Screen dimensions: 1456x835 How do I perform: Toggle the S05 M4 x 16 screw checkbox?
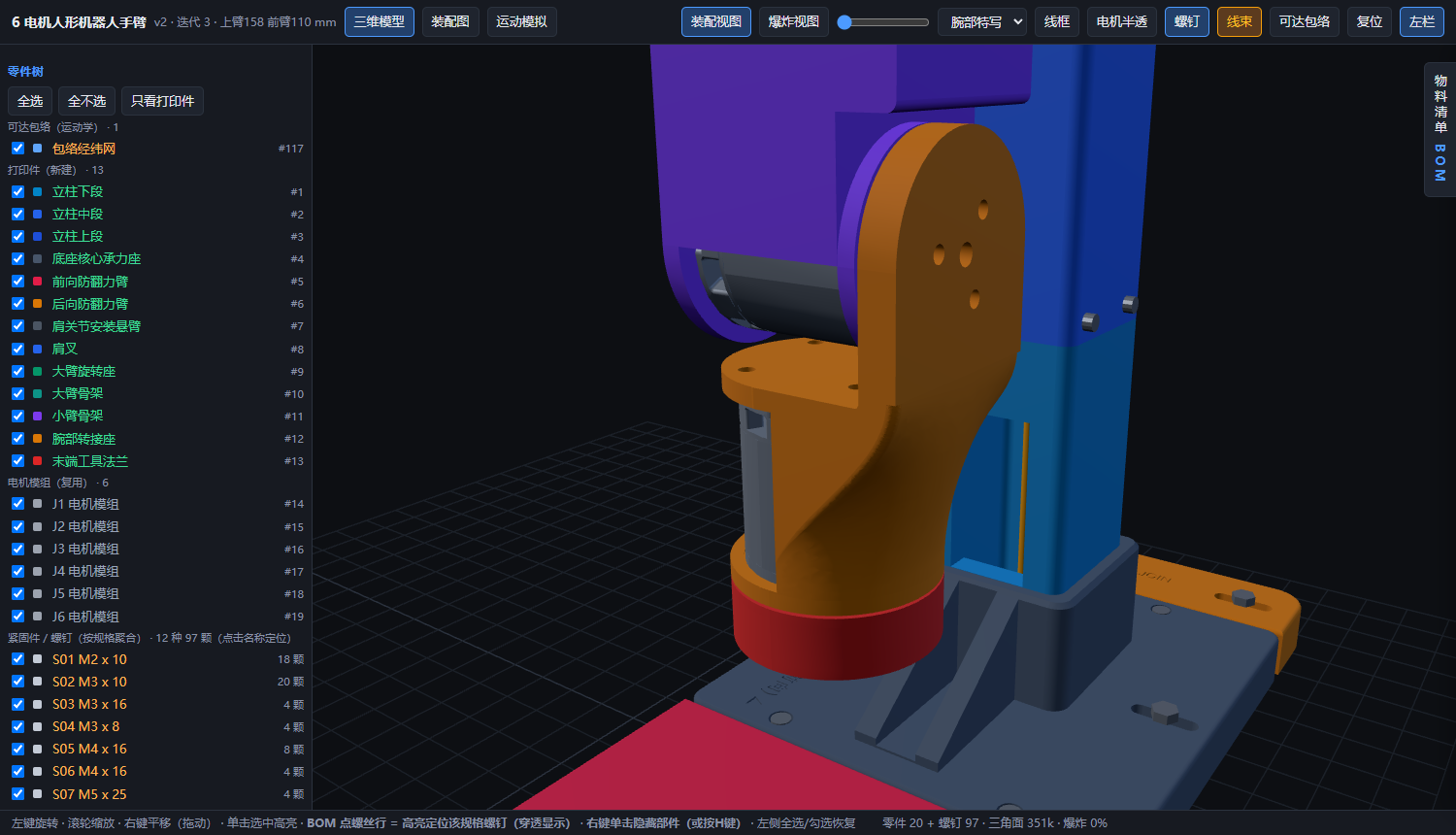pos(17,749)
